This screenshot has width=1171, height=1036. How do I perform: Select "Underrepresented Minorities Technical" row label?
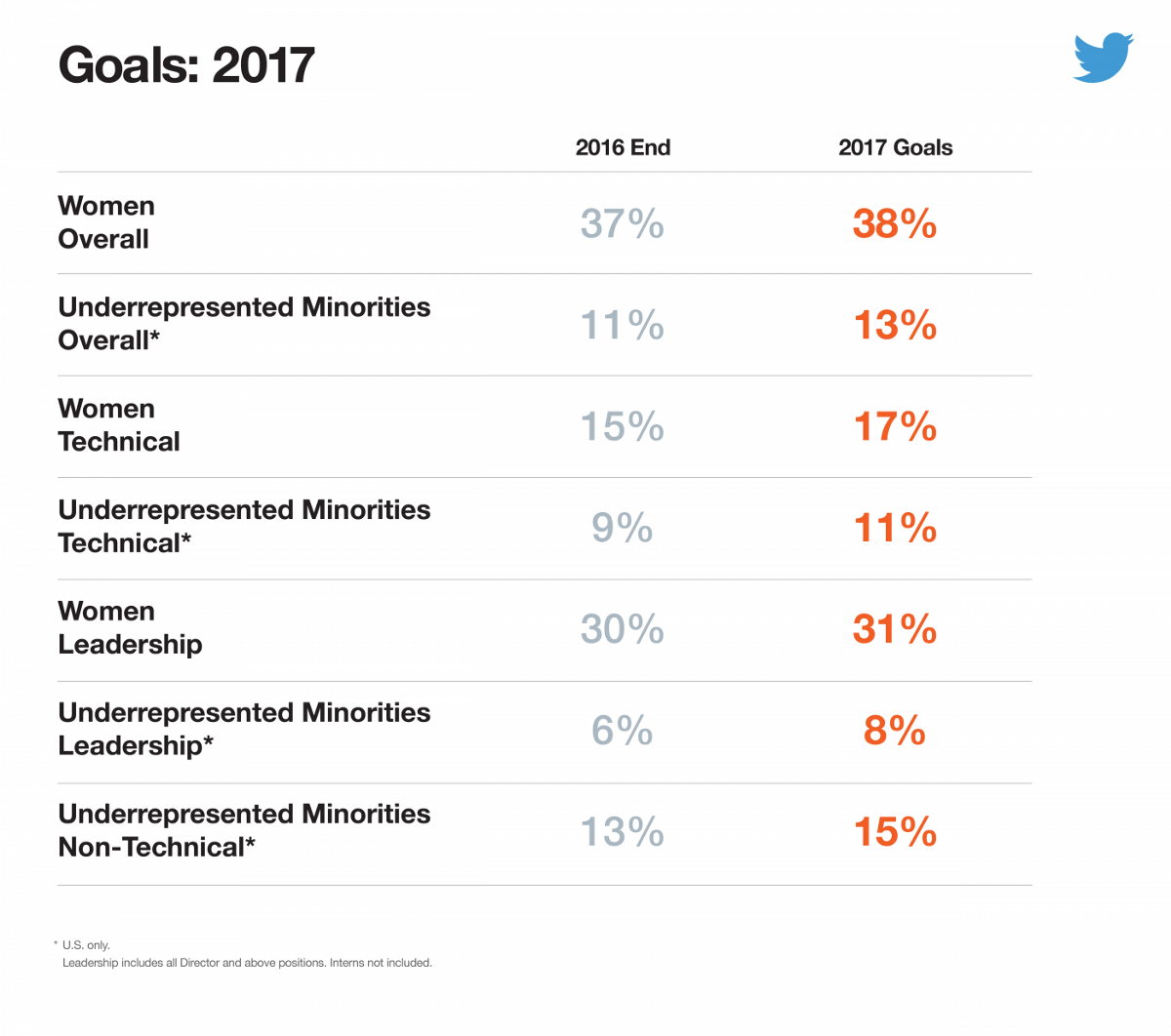[244, 527]
